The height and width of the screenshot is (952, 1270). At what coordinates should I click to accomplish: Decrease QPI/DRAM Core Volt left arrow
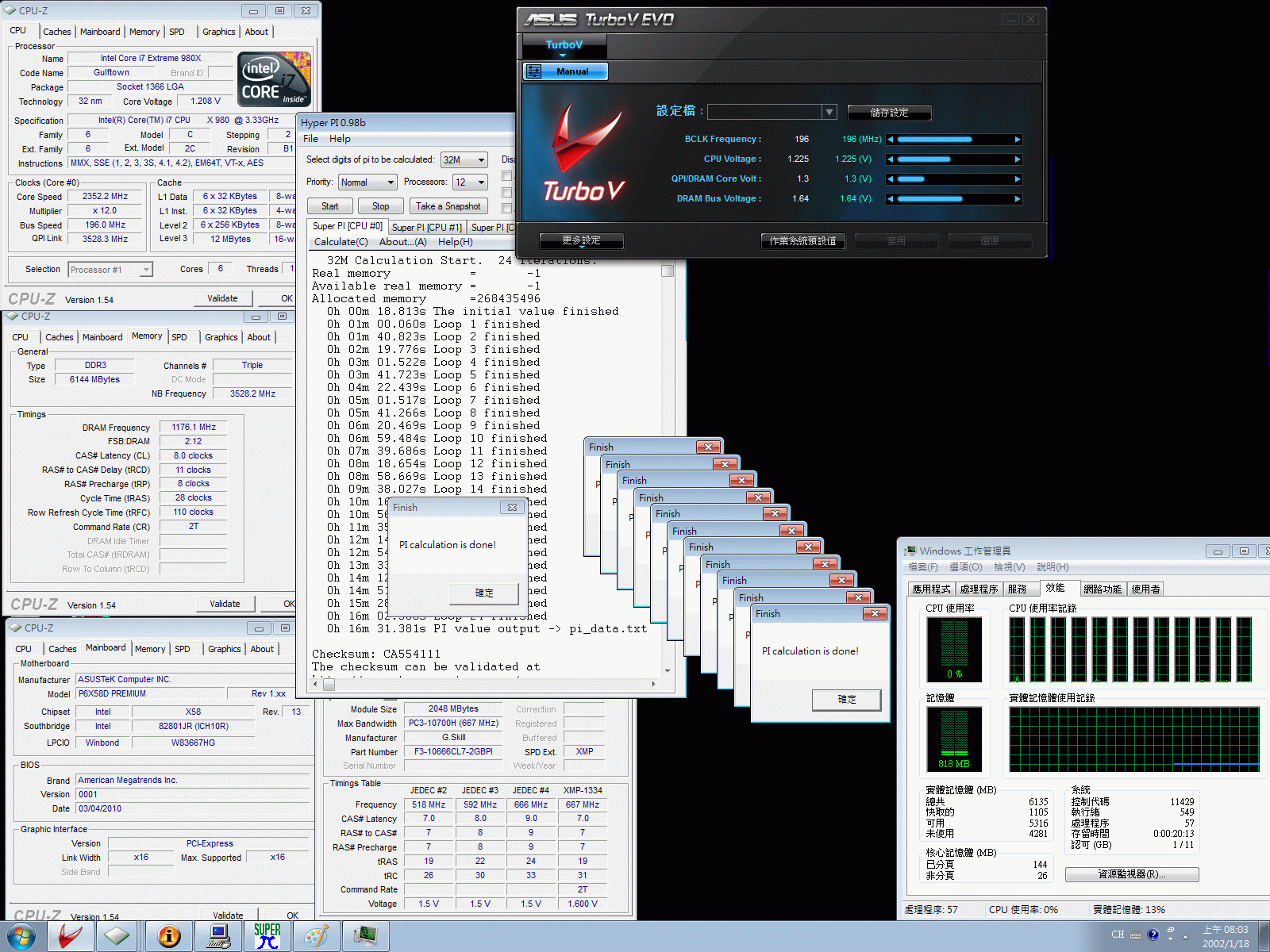(x=891, y=179)
